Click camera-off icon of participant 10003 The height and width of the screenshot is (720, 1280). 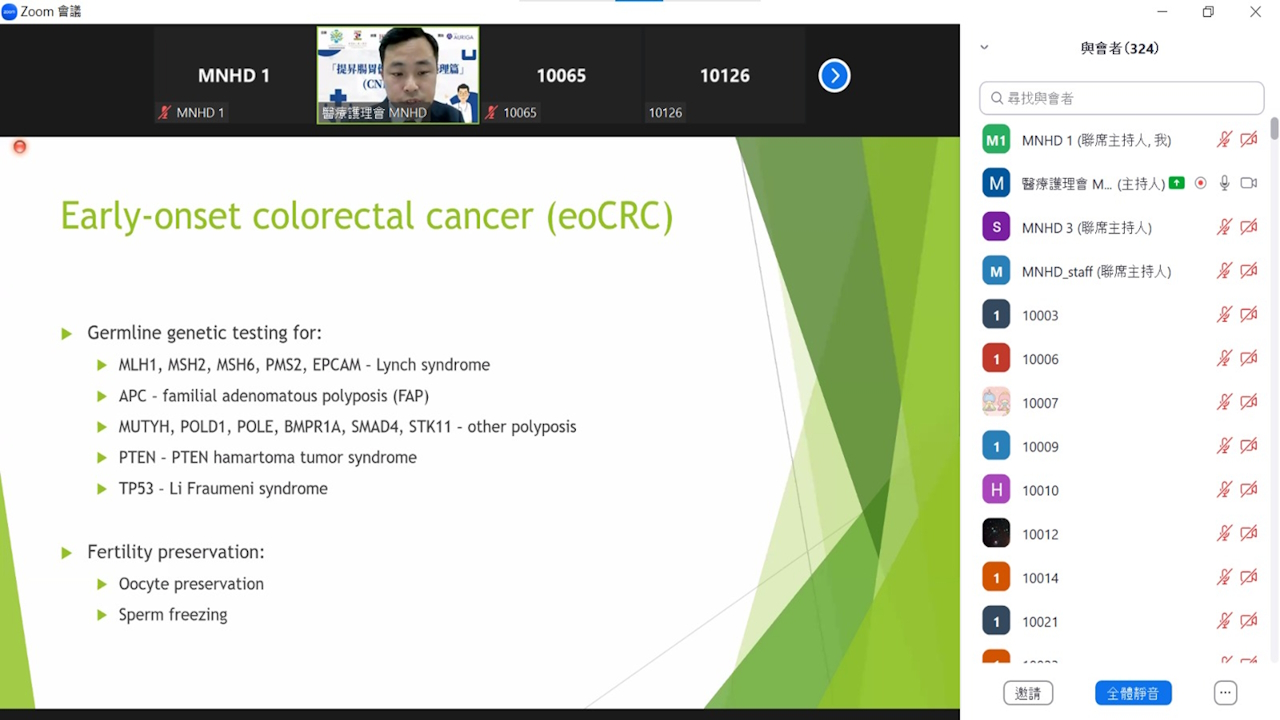1249,315
